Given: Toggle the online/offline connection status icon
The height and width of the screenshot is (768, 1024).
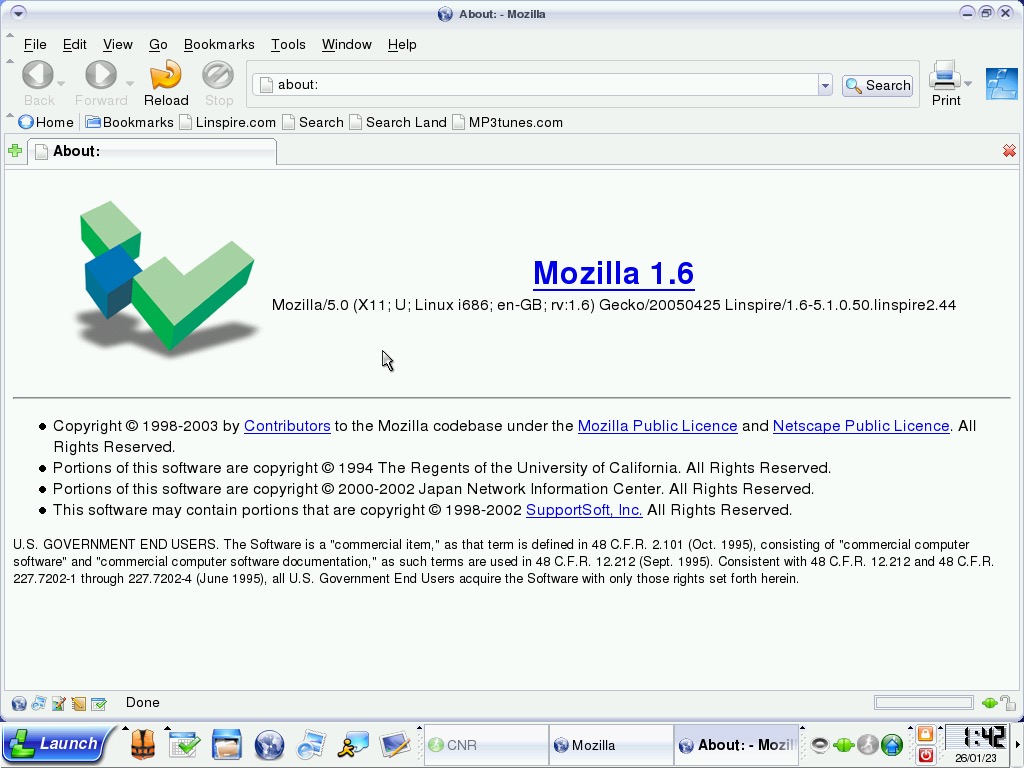Looking at the screenshot, I should click(x=989, y=703).
